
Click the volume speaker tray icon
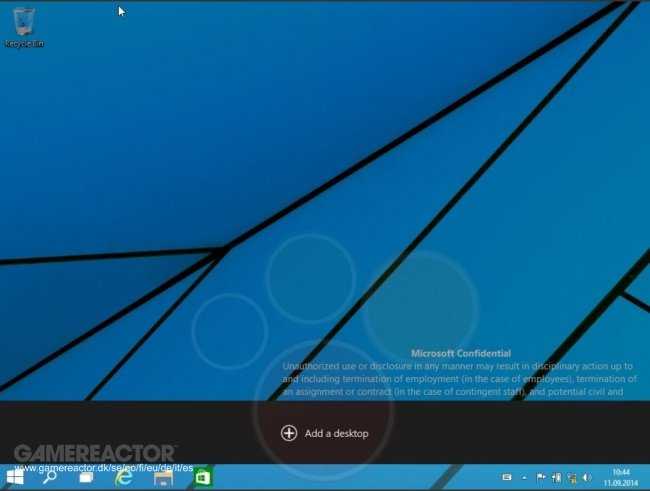(587, 477)
